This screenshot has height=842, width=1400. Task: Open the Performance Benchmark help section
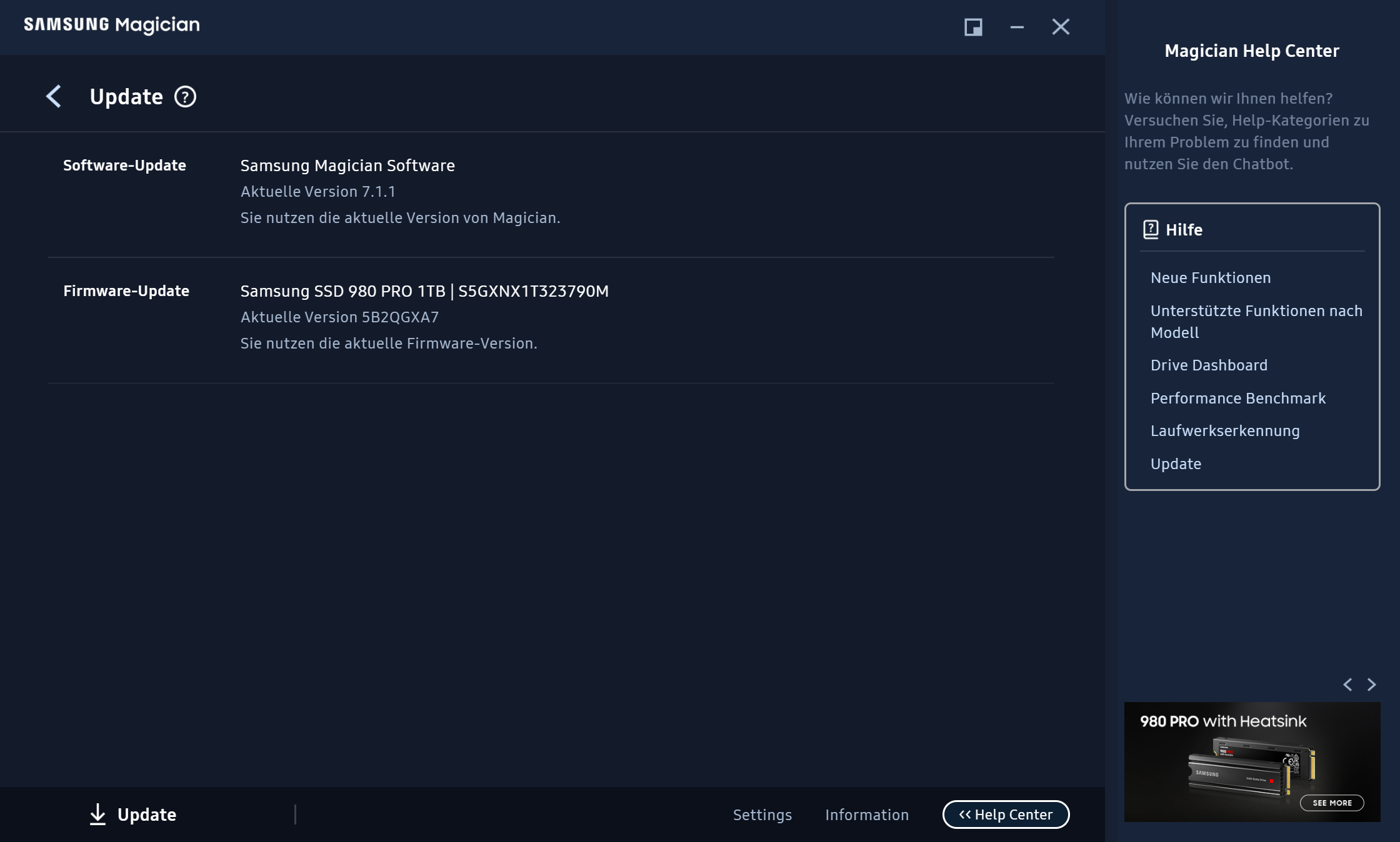pyautogui.click(x=1238, y=398)
